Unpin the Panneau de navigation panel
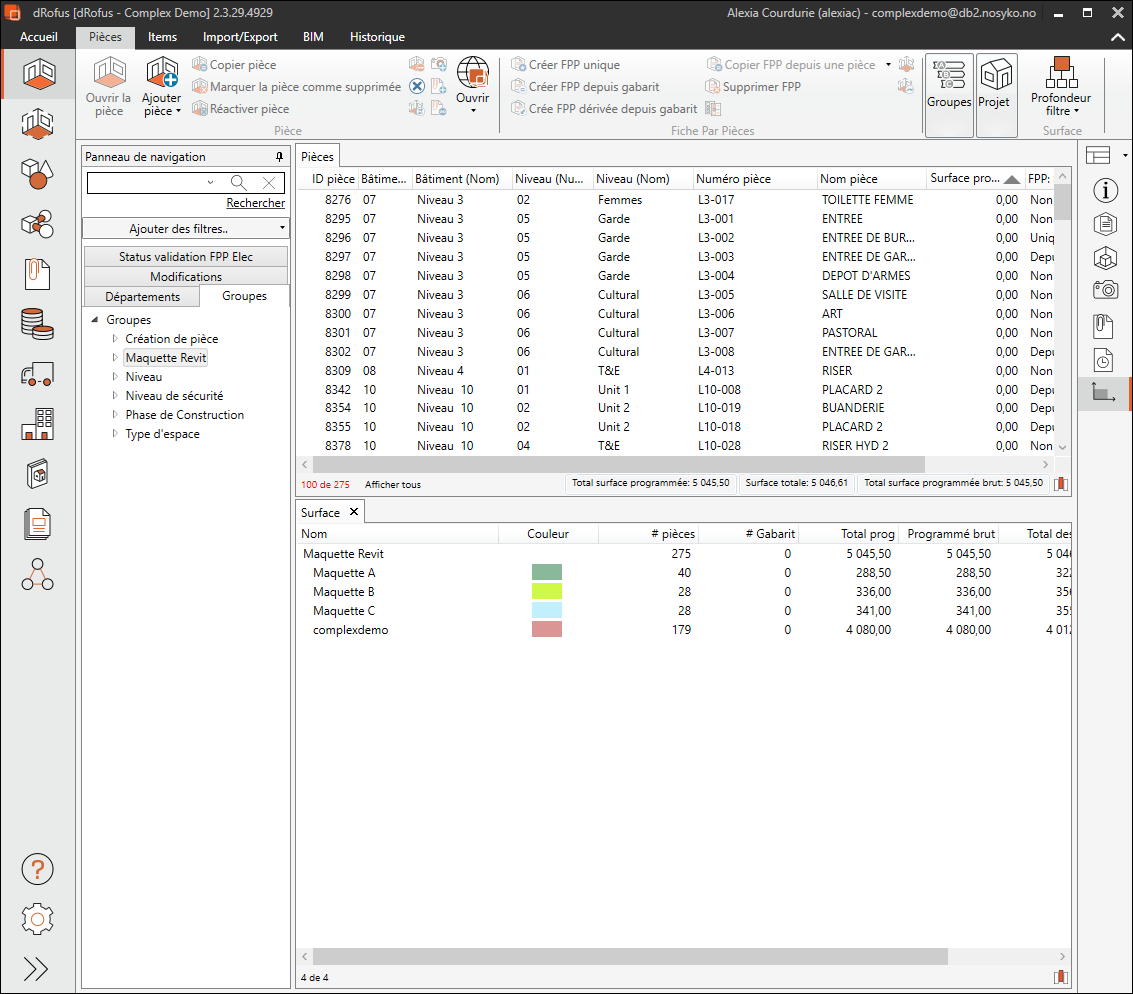Screen dimensions: 1133x994 (279, 157)
